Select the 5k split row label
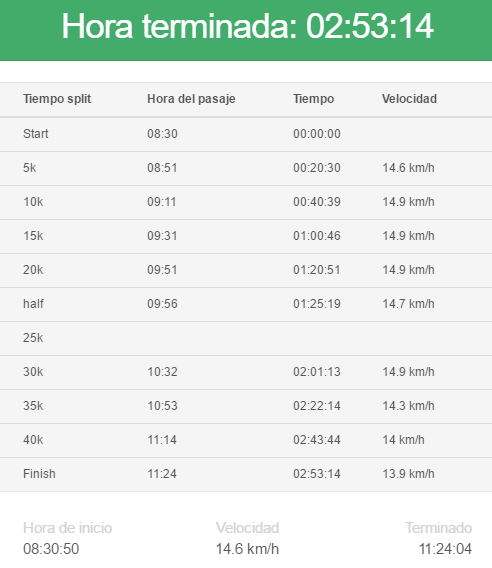This screenshot has width=492, height=568. [x=30, y=168]
